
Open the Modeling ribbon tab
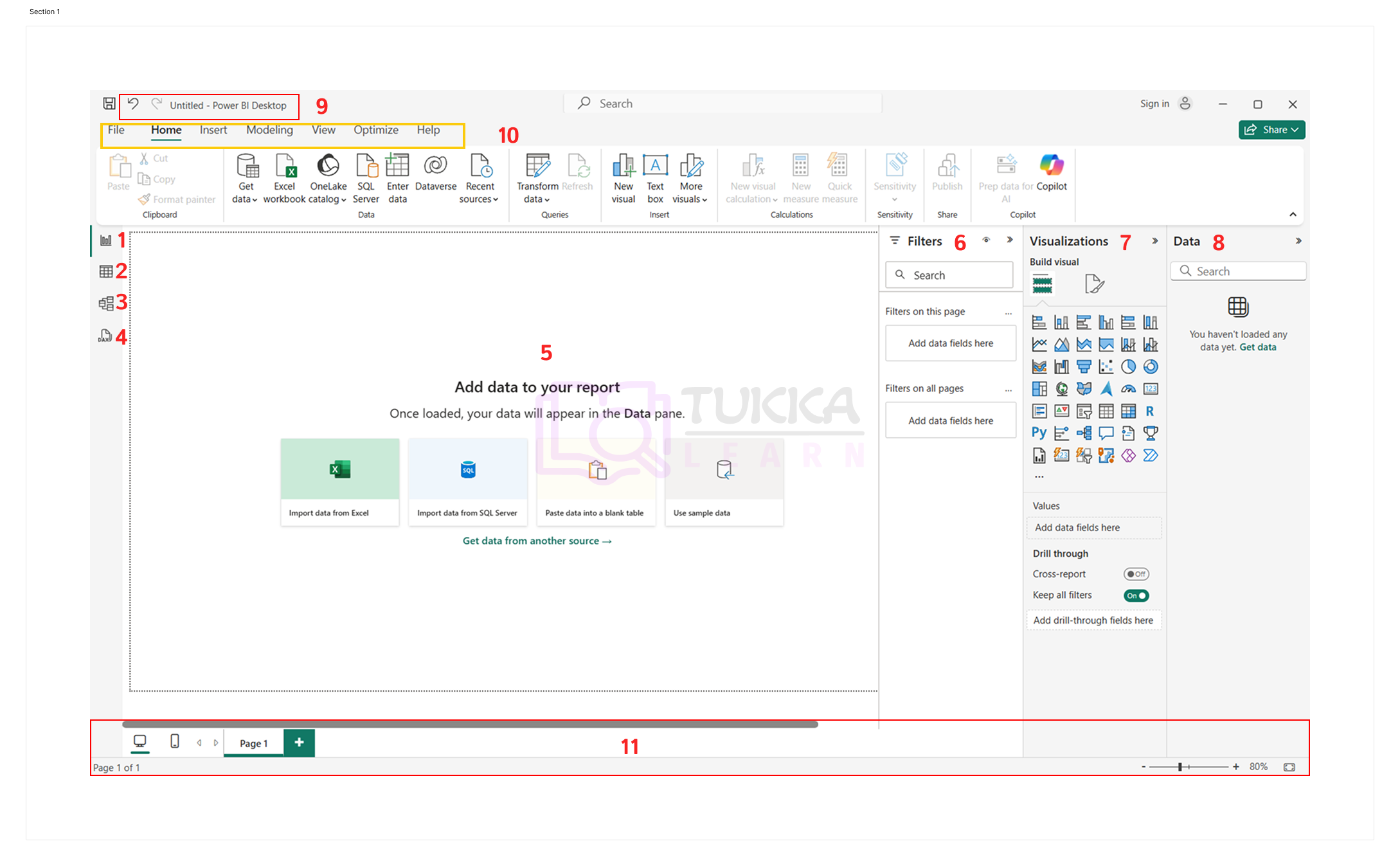click(269, 130)
